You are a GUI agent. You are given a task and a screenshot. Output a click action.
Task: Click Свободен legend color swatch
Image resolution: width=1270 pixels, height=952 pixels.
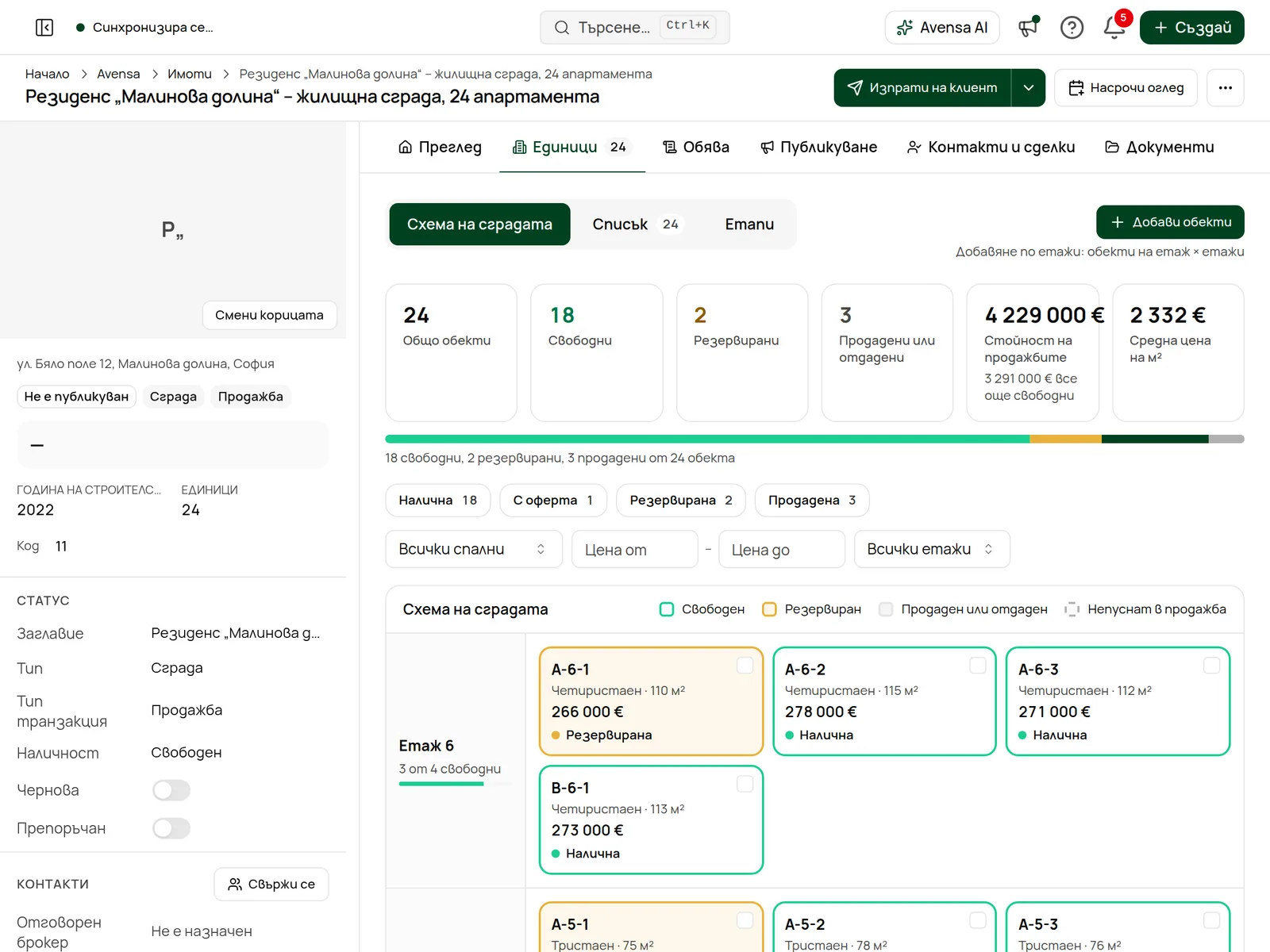667,609
